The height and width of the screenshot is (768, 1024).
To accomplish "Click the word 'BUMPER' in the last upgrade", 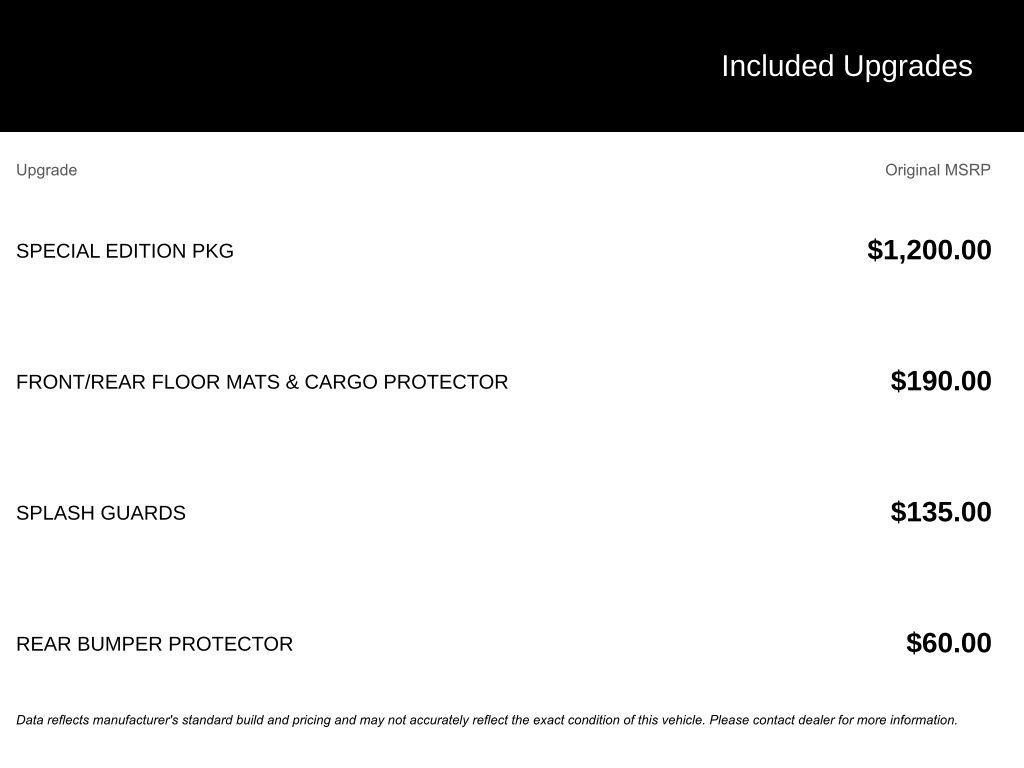I will tap(119, 644).
